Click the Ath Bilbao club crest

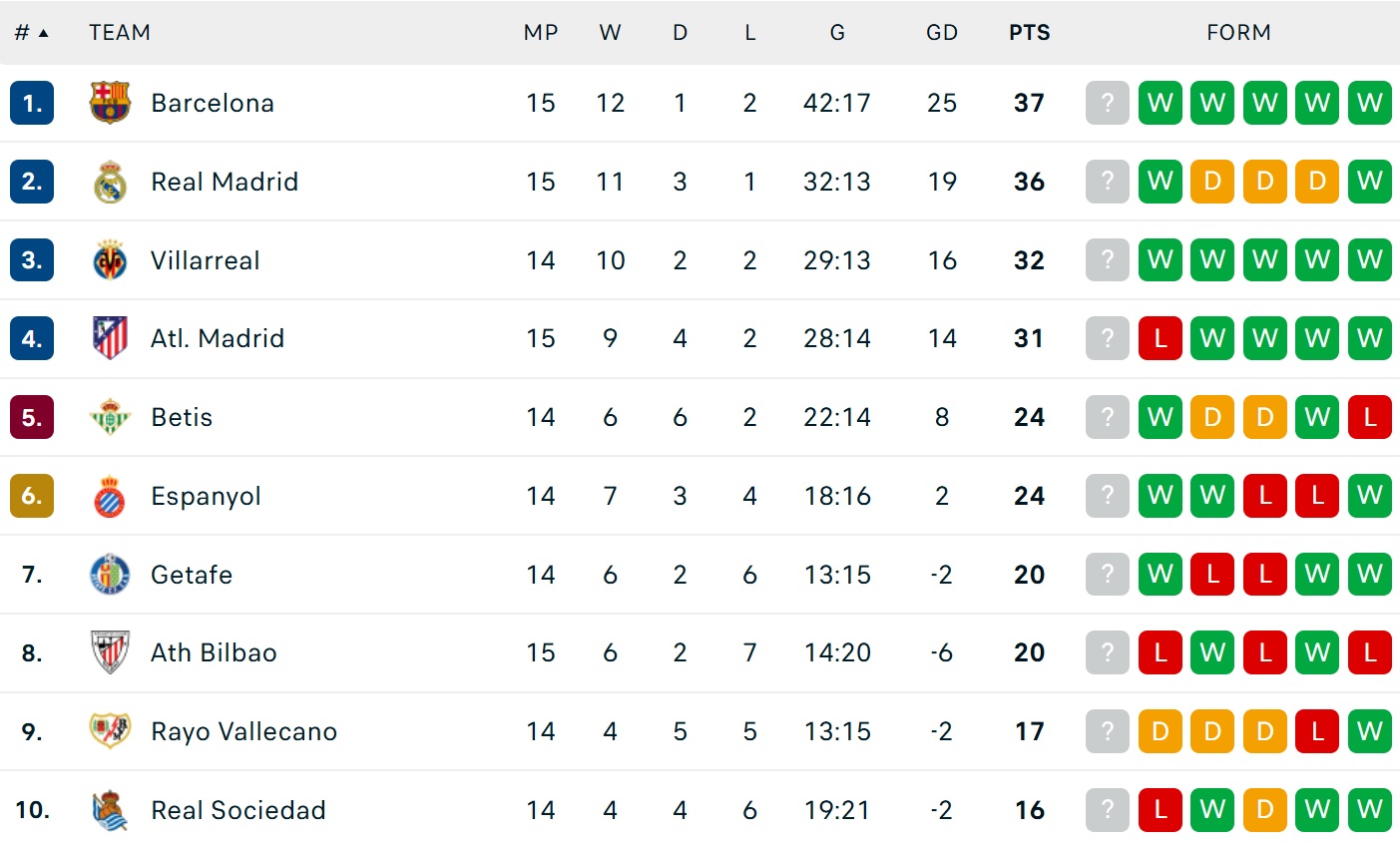coord(110,652)
